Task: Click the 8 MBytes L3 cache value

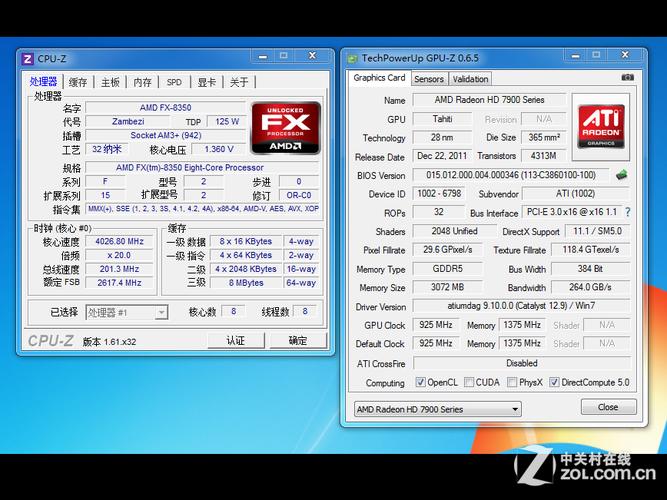Action: 246,283
